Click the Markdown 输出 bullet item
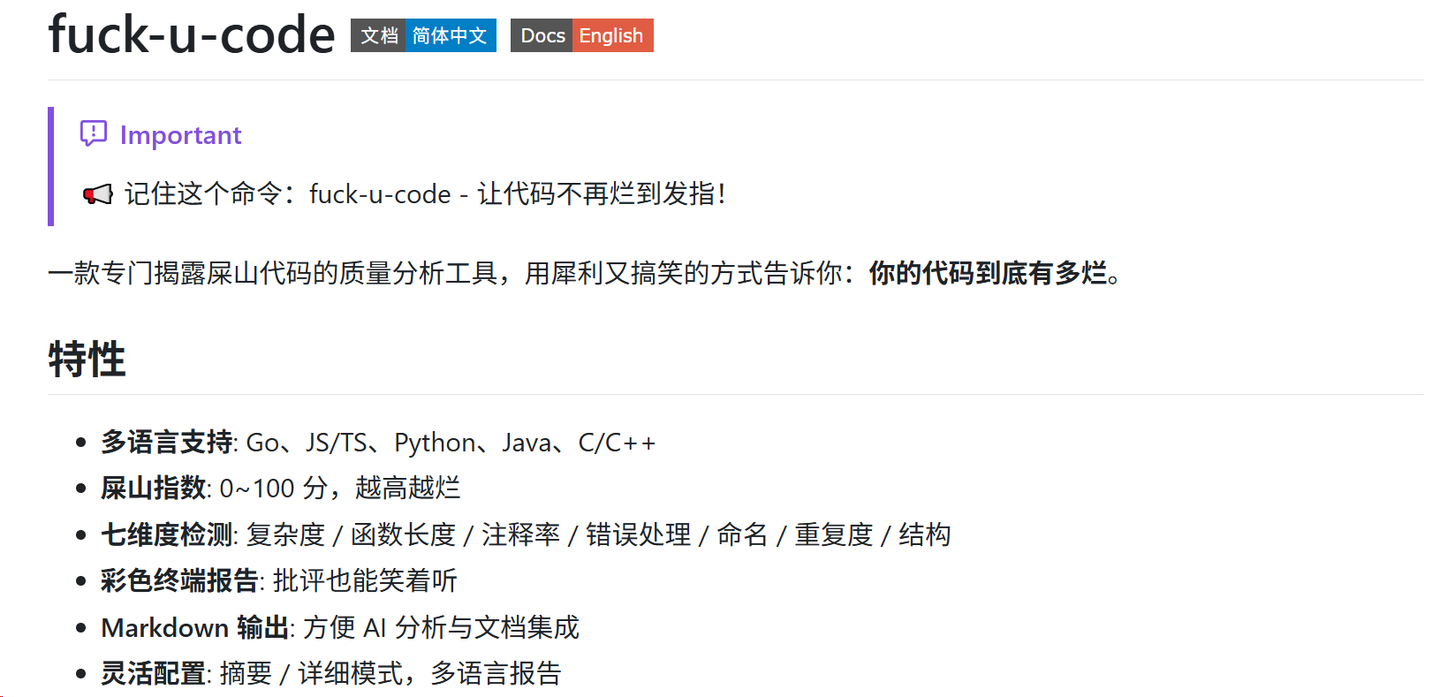1440x697 pixels. pos(194,627)
